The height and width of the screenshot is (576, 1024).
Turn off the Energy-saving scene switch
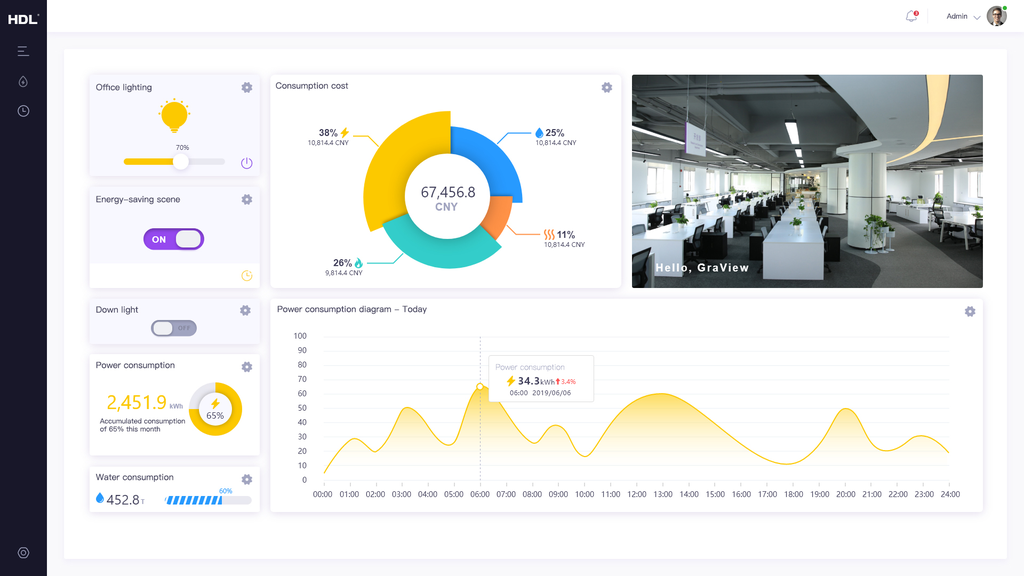(174, 239)
